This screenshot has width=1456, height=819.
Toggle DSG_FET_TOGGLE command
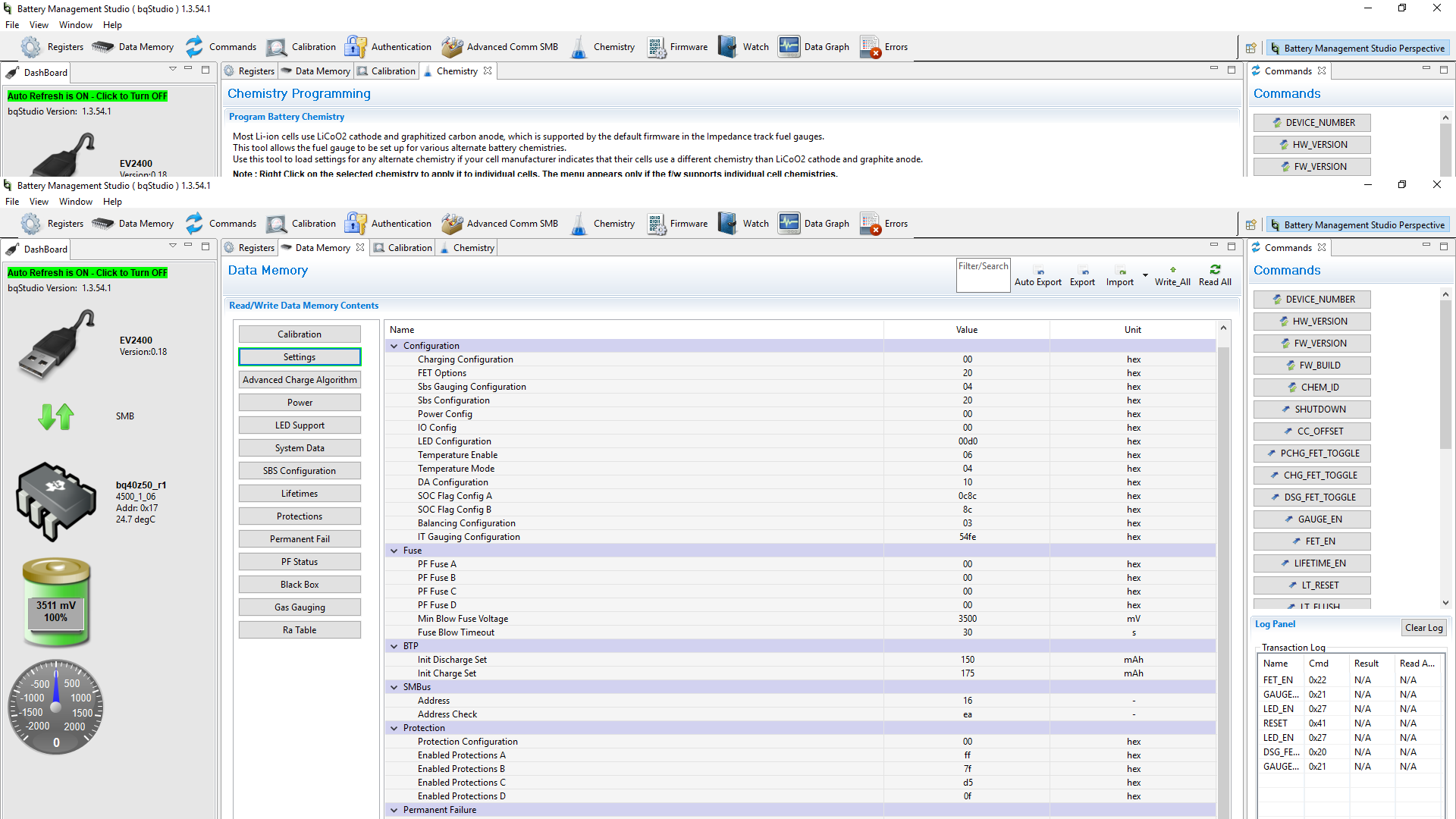(1312, 497)
